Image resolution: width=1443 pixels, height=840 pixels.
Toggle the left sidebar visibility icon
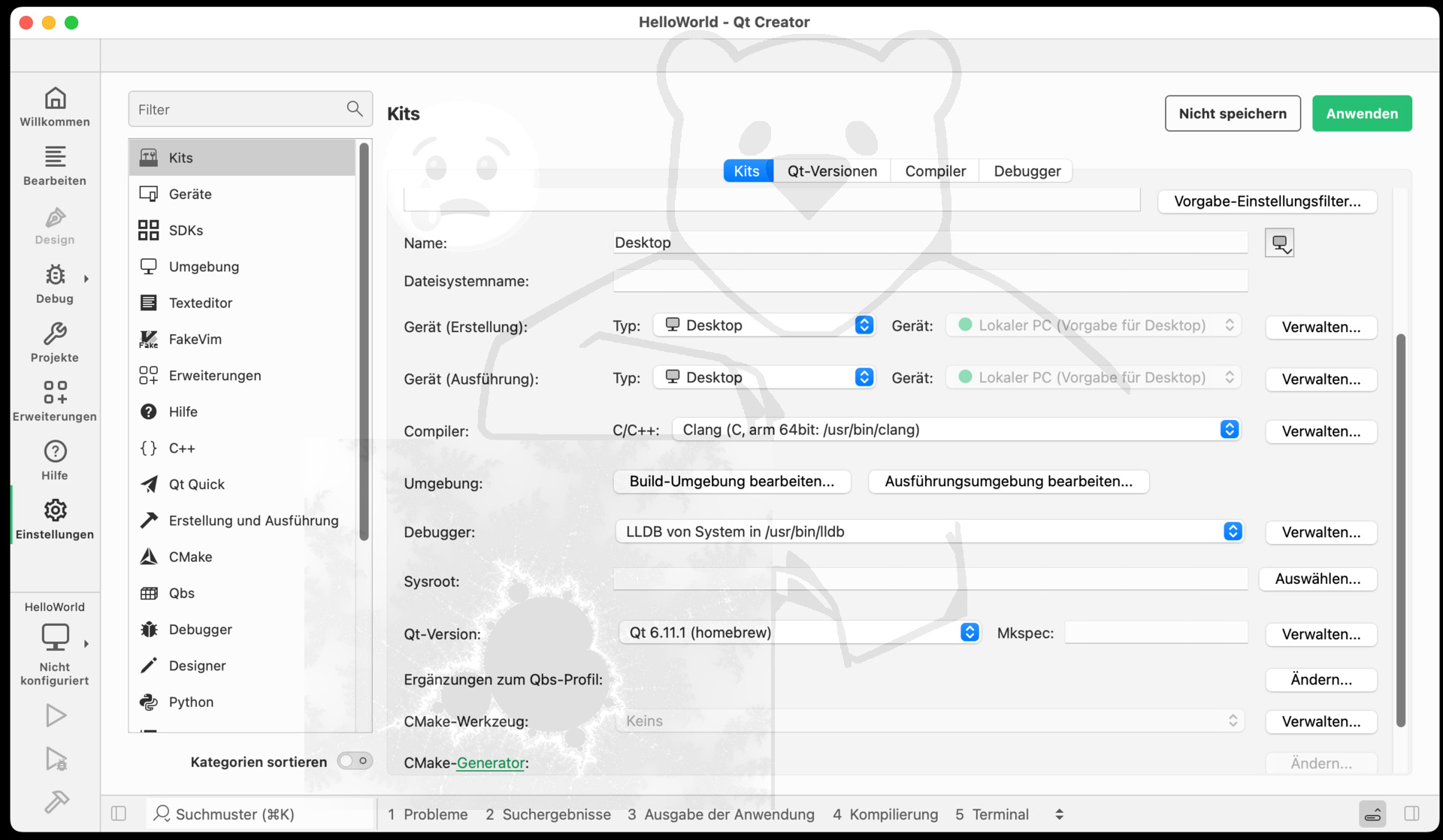click(x=119, y=814)
